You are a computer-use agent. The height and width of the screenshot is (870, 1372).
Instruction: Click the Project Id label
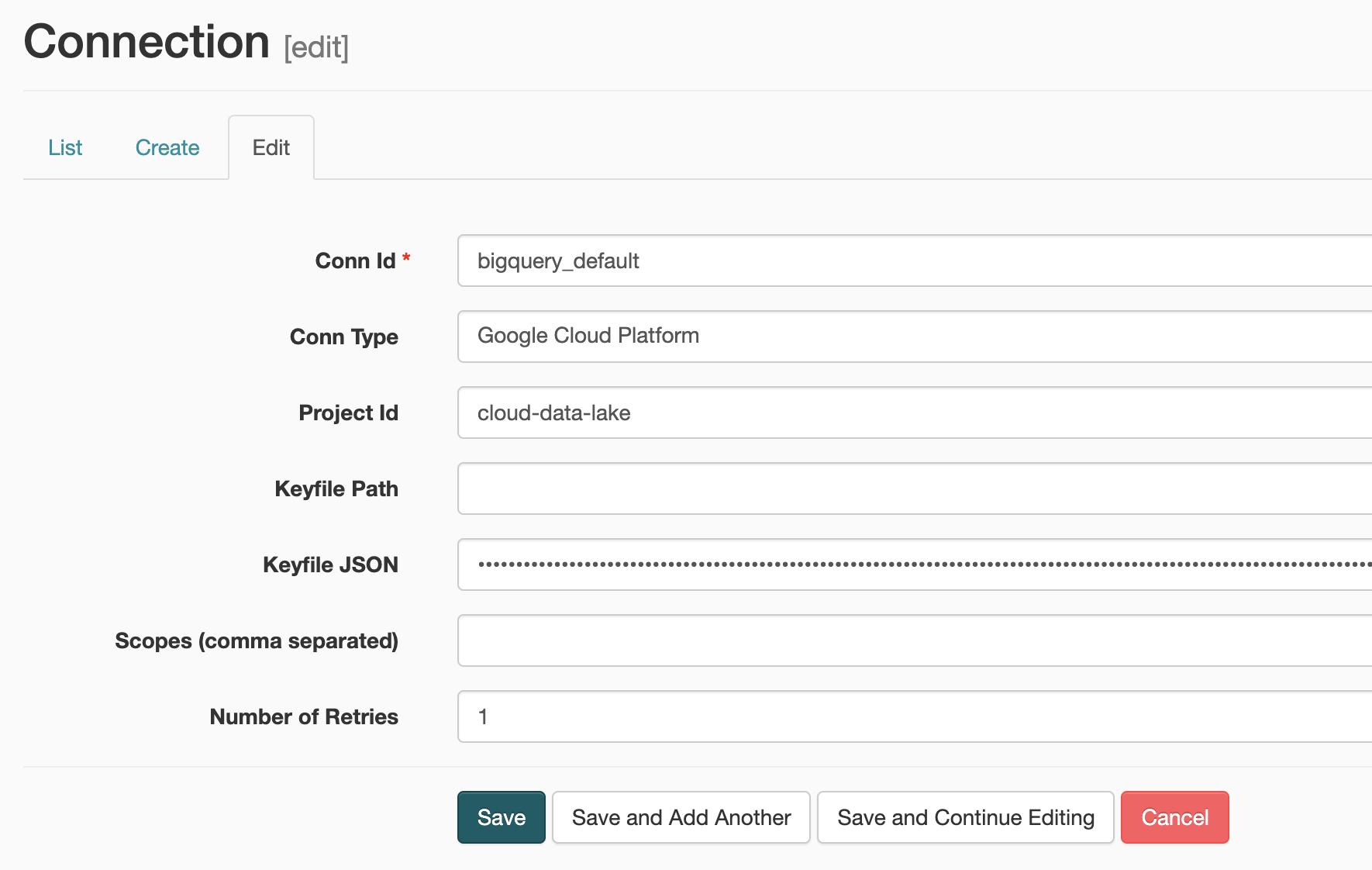coord(349,413)
